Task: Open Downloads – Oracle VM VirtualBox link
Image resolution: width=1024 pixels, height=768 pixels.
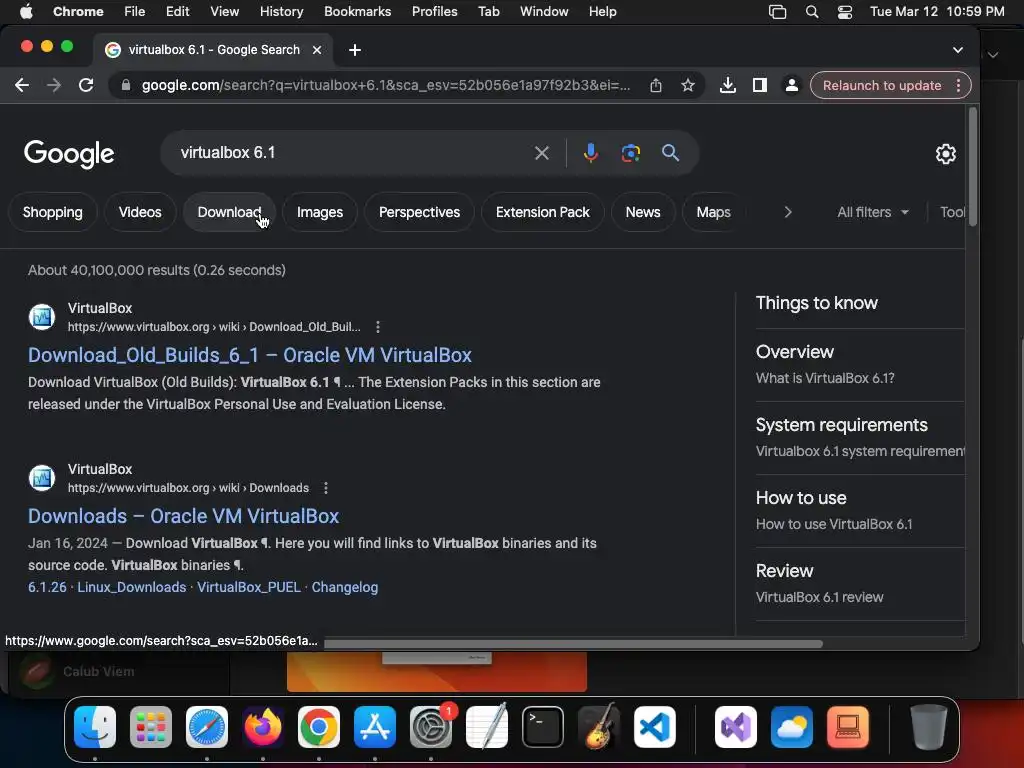Action: pyautogui.click(x=184, y=516)
